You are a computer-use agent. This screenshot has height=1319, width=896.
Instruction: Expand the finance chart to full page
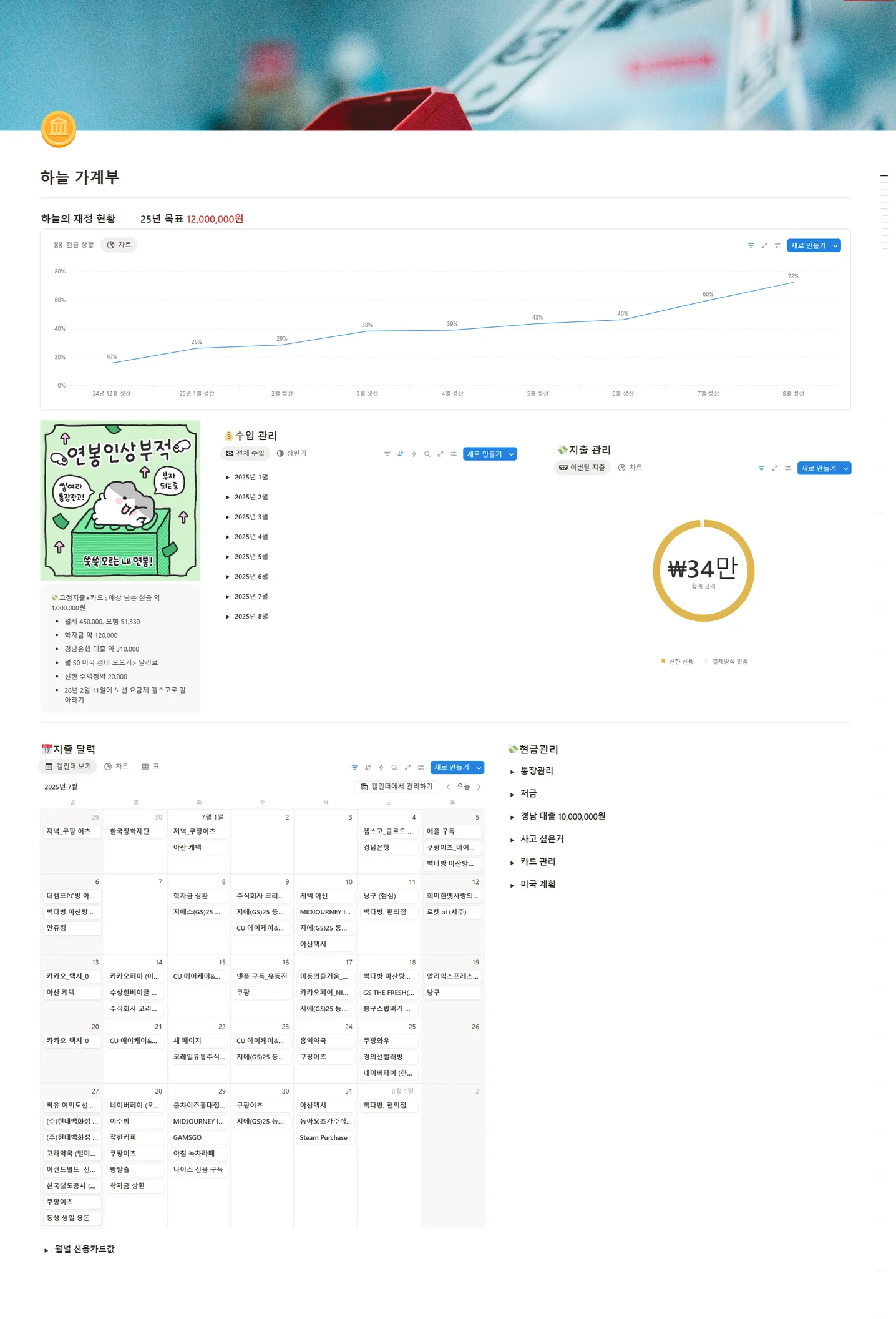point(764,245)
